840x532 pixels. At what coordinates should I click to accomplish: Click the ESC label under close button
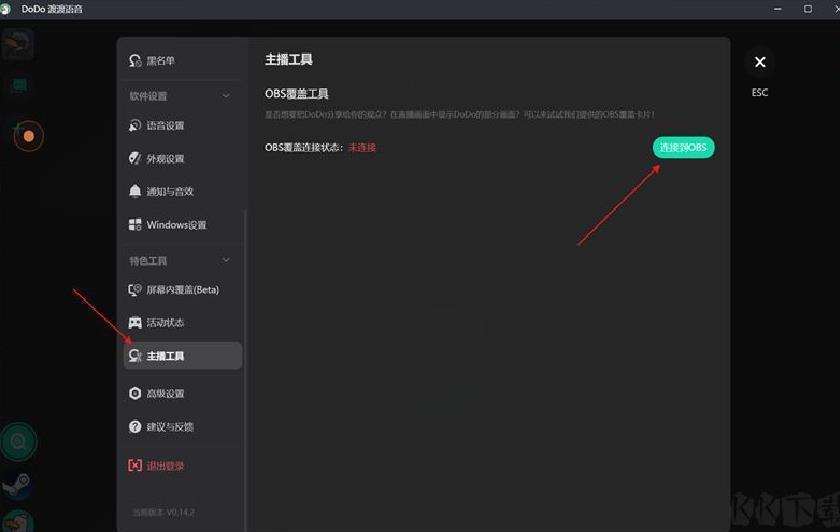pyautogui.click(x=760, y=93)
